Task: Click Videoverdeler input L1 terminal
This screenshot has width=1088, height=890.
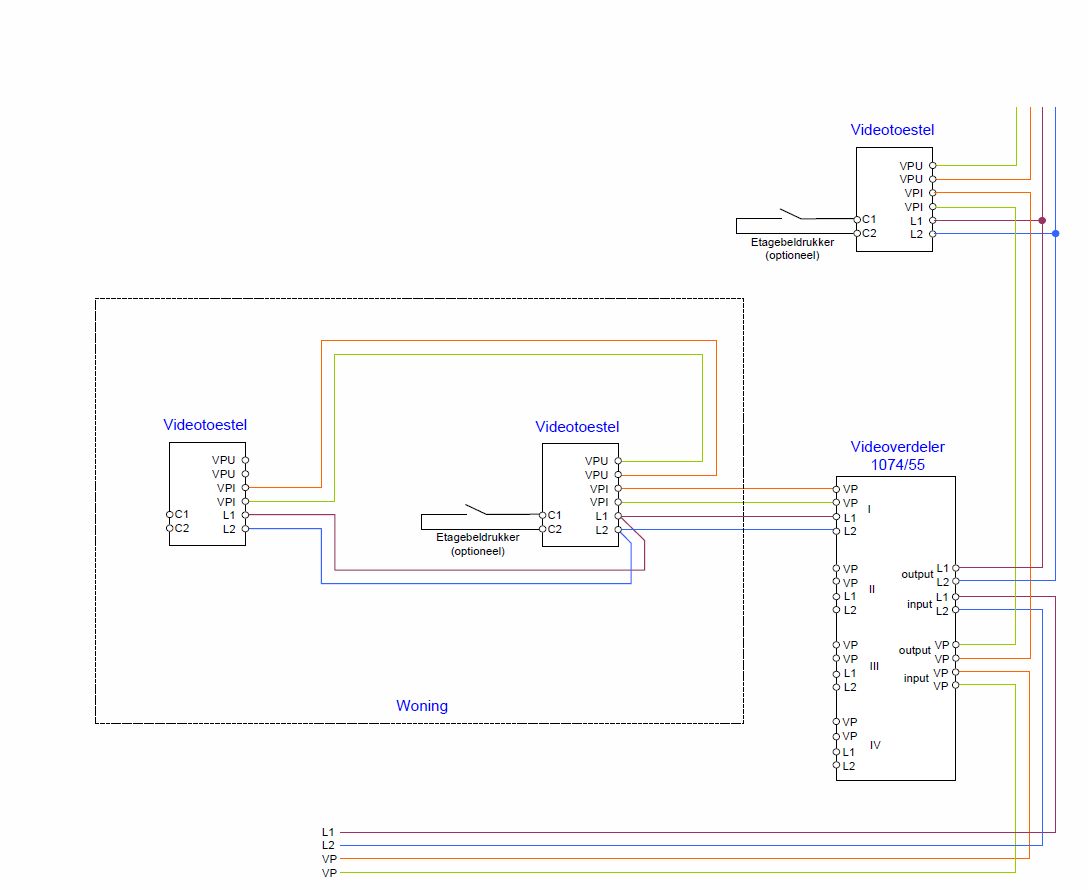Action: tap(955, 597)
